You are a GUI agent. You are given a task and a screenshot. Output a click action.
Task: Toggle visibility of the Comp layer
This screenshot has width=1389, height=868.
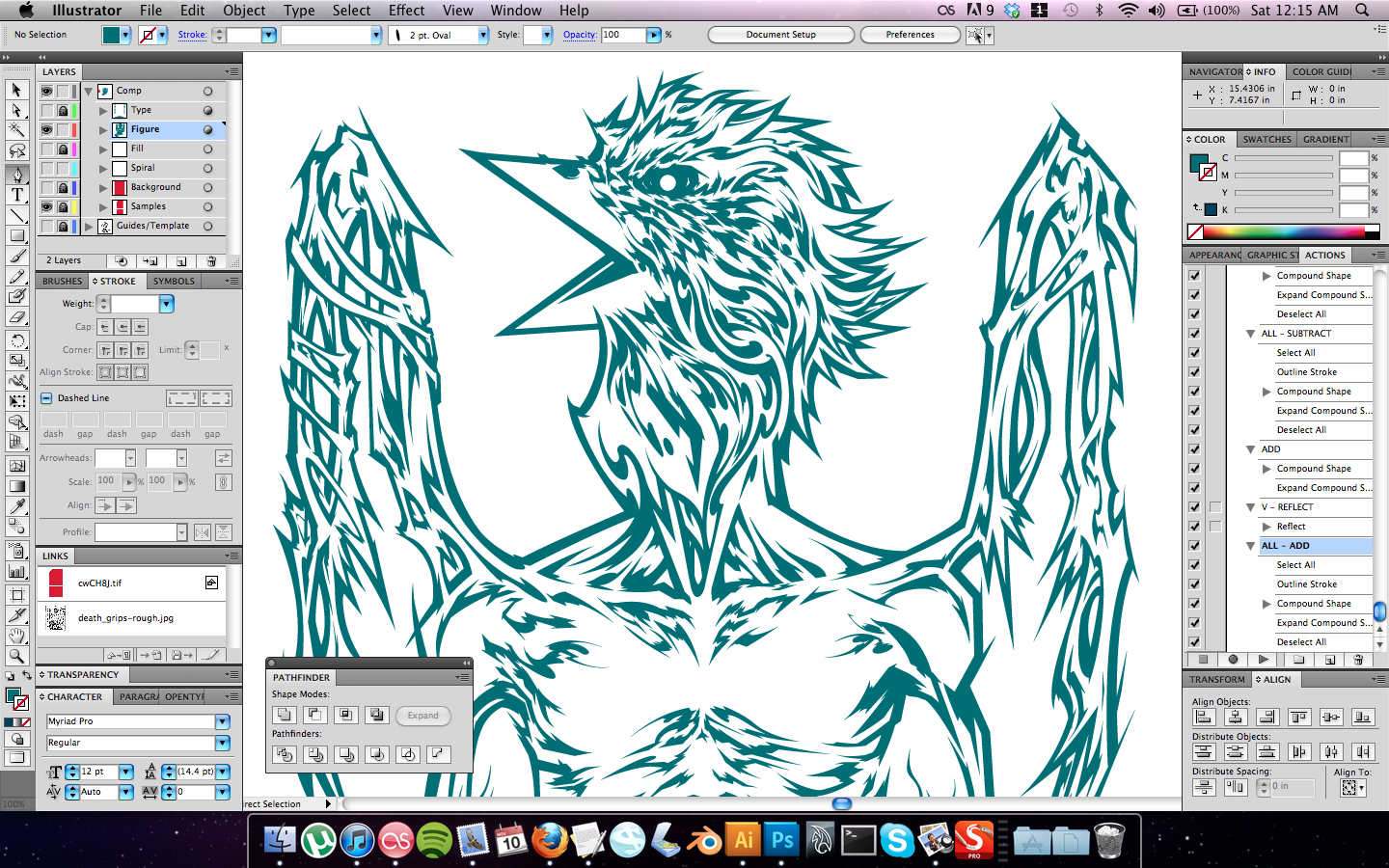click(x=46, y=91)
